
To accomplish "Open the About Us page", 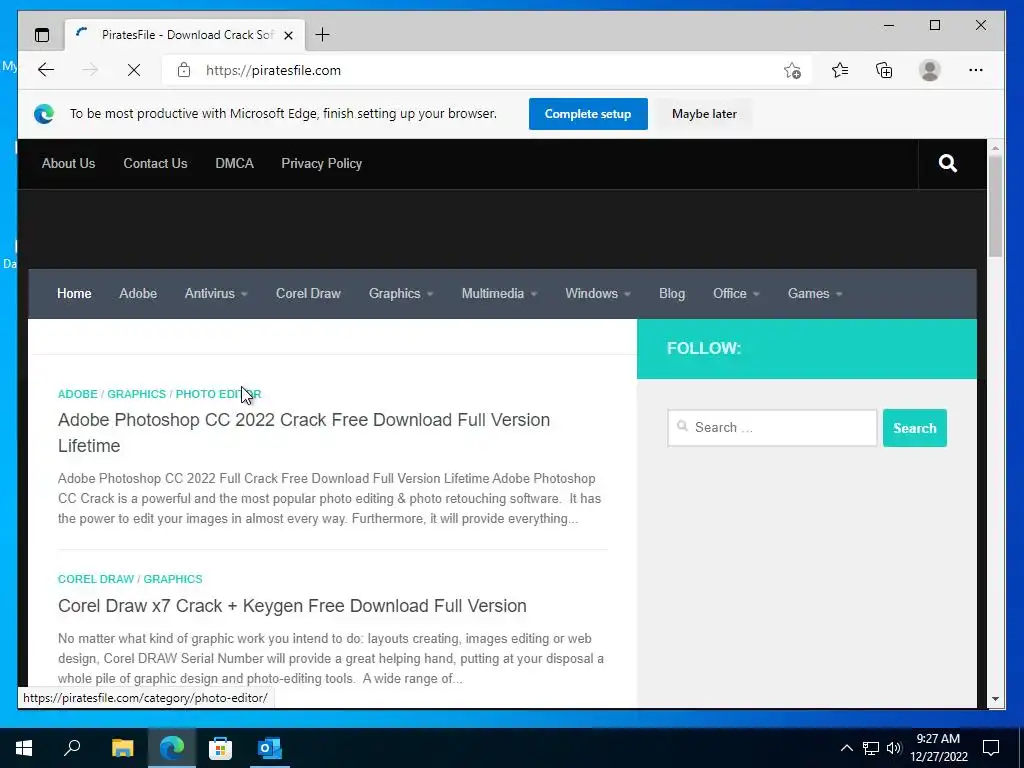I will 69,163.
